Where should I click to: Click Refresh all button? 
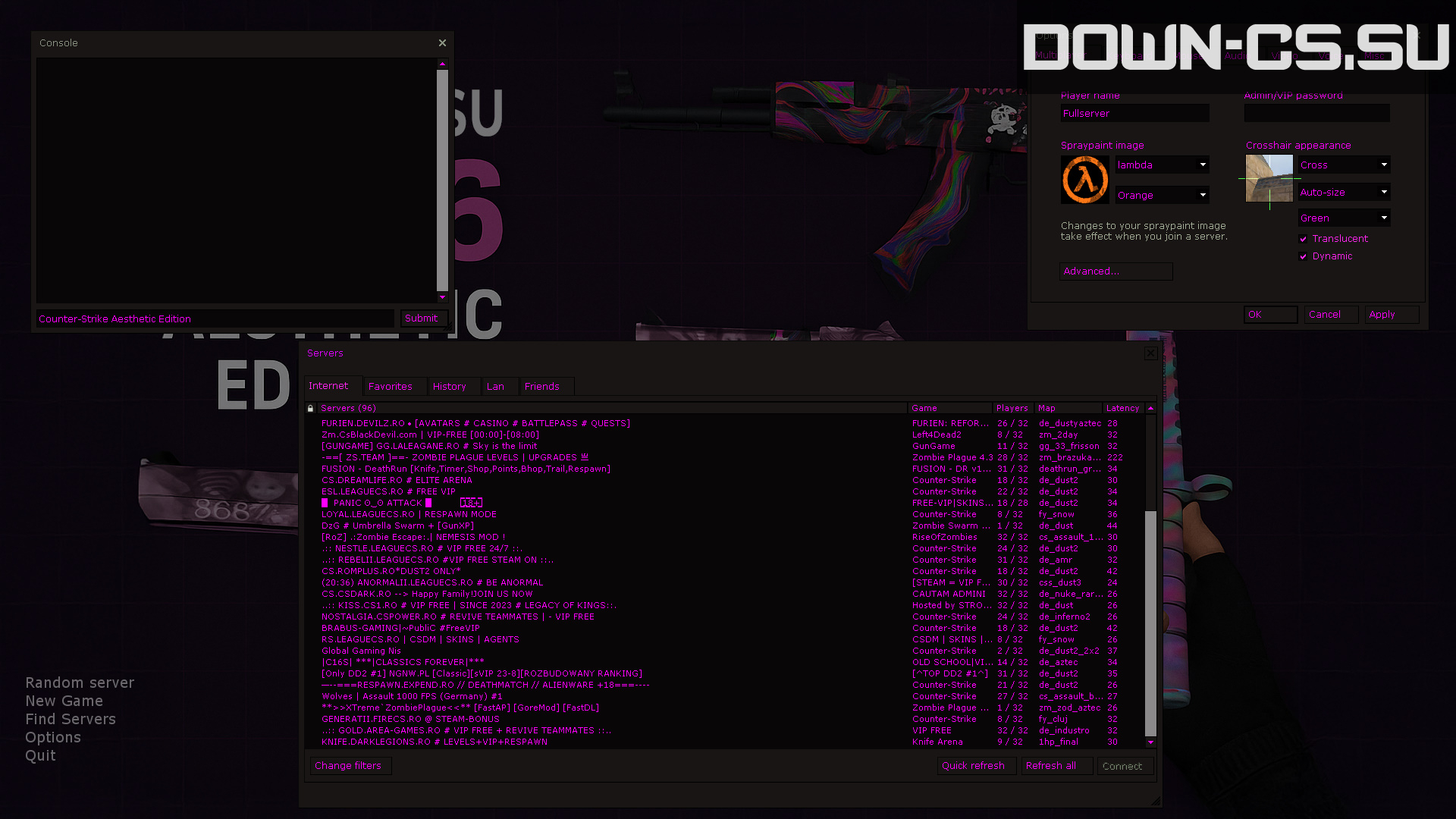(x=1056, y=766)
